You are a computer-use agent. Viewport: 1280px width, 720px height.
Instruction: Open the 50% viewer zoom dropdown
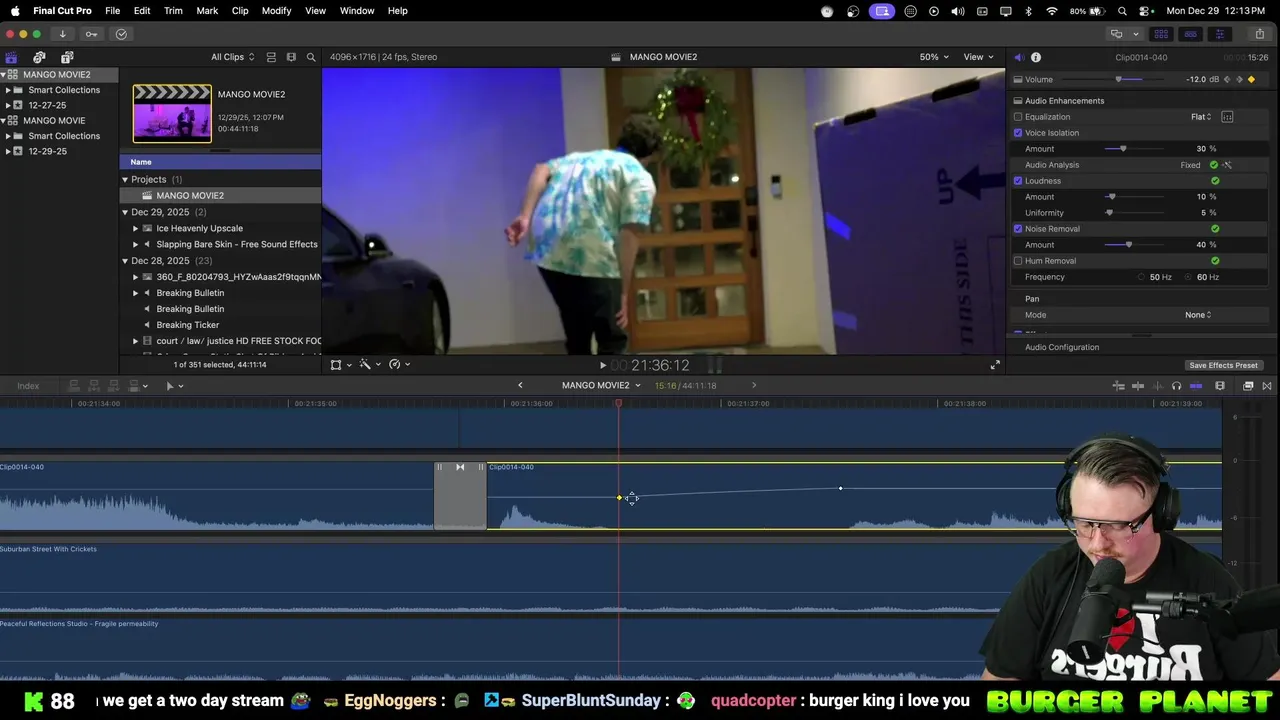point(934,57)
